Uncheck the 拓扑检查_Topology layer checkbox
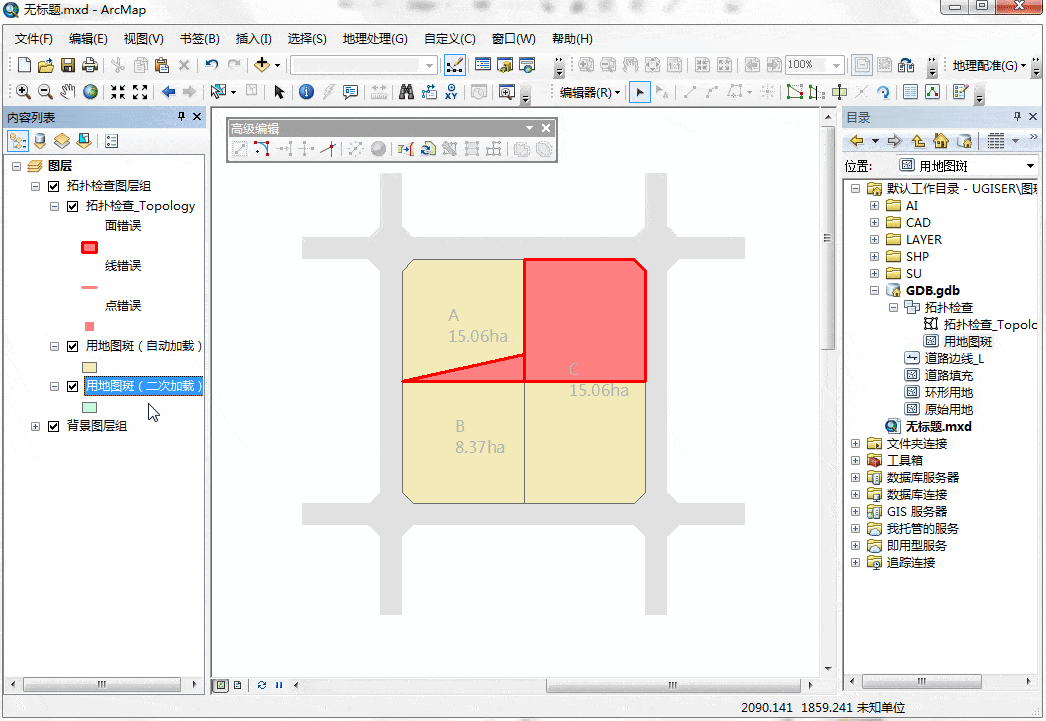This screenshot has width=1046, height=721. tap(73, 206)
